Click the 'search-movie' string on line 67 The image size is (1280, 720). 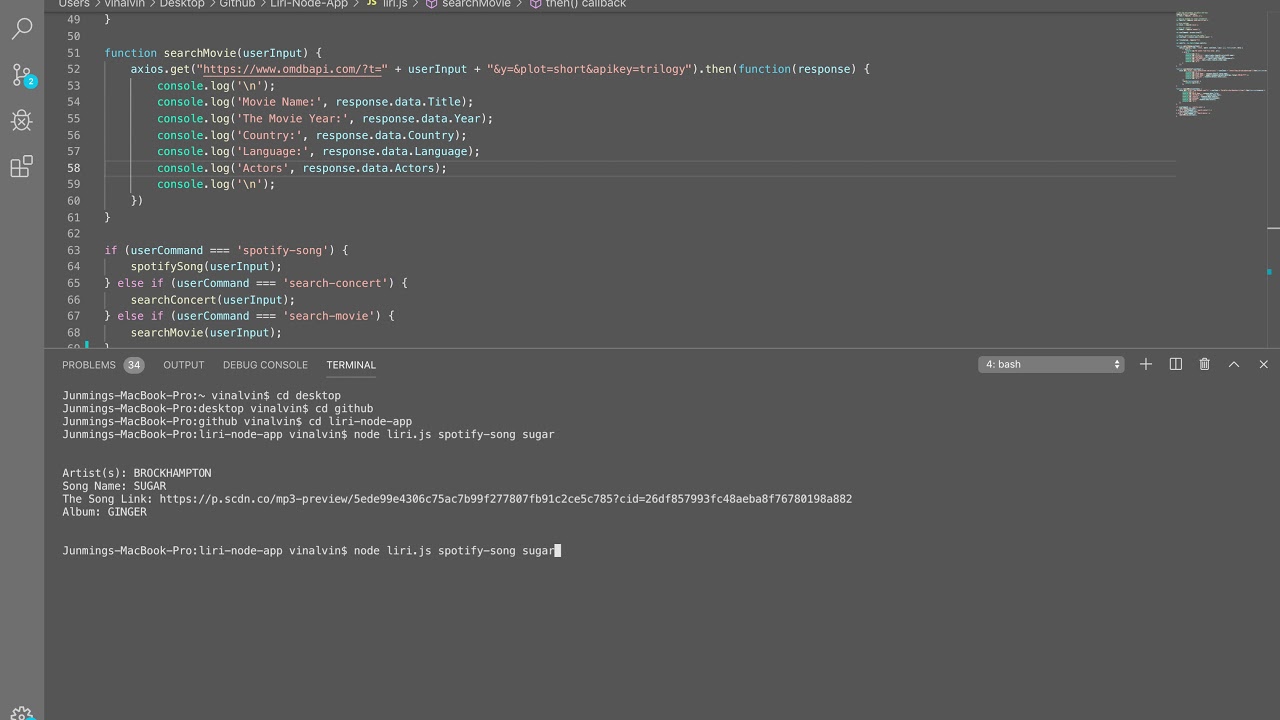coord(328,316)
